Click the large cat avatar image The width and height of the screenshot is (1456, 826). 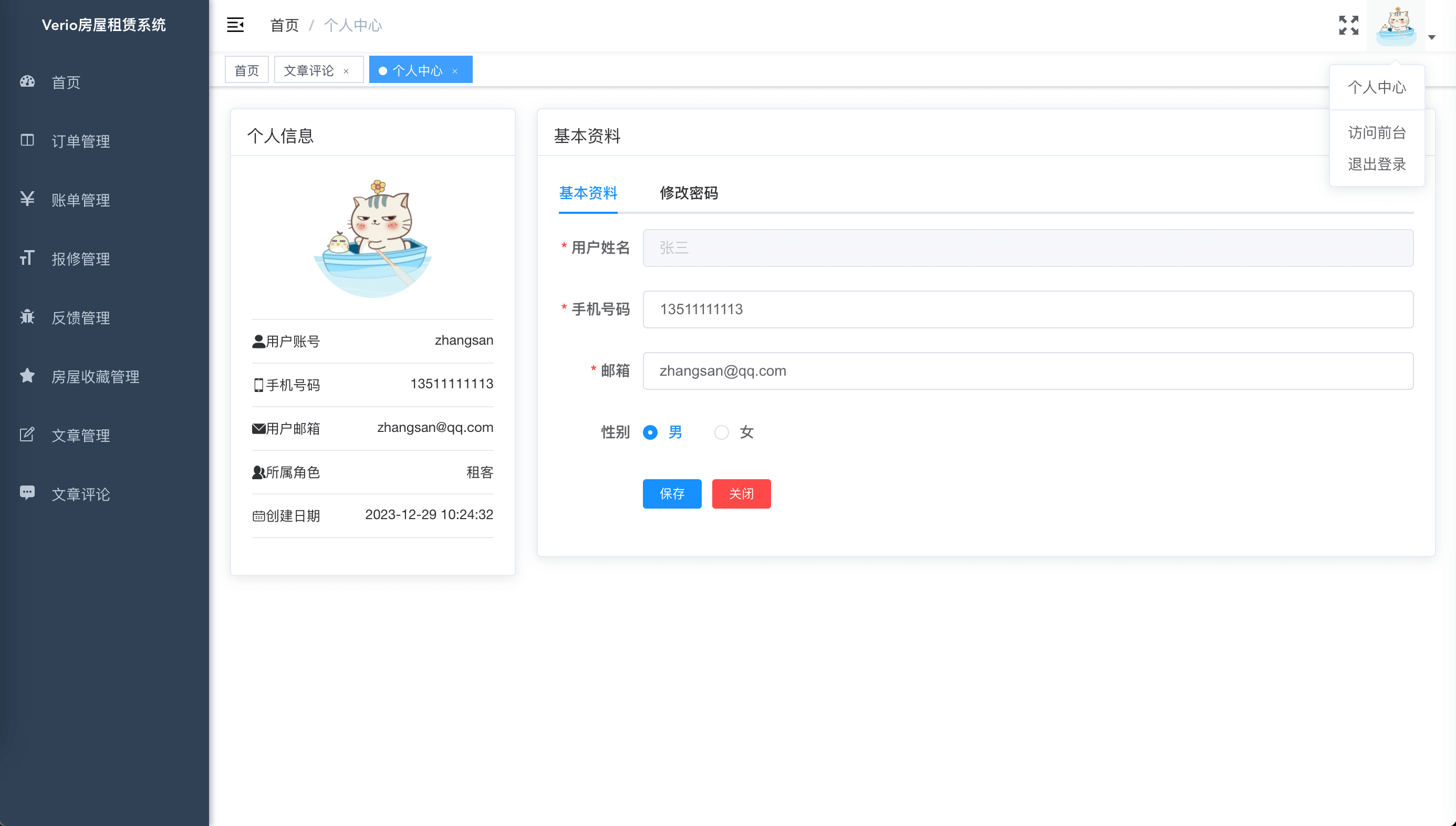coord(372,239)
